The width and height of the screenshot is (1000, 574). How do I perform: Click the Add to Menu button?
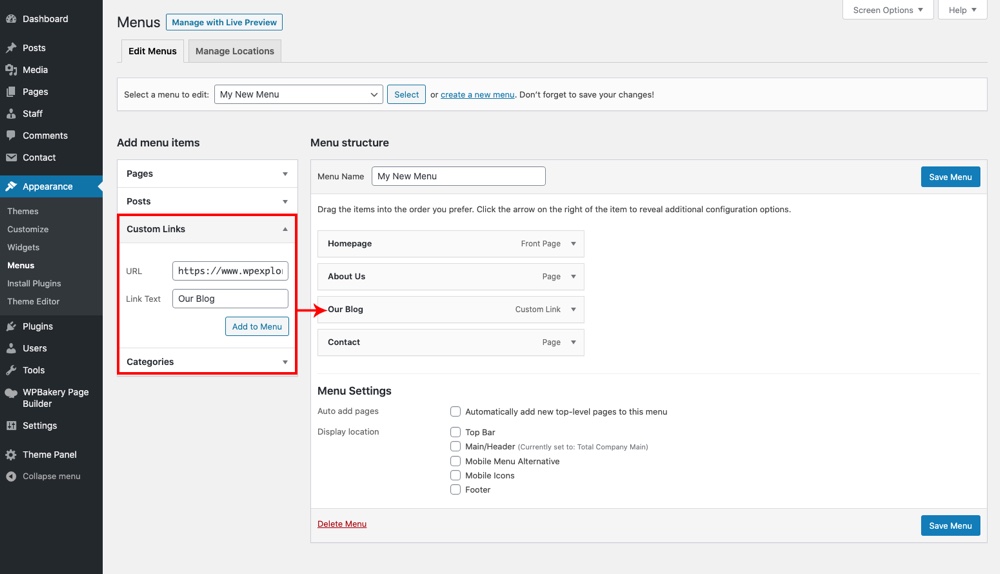257,327
